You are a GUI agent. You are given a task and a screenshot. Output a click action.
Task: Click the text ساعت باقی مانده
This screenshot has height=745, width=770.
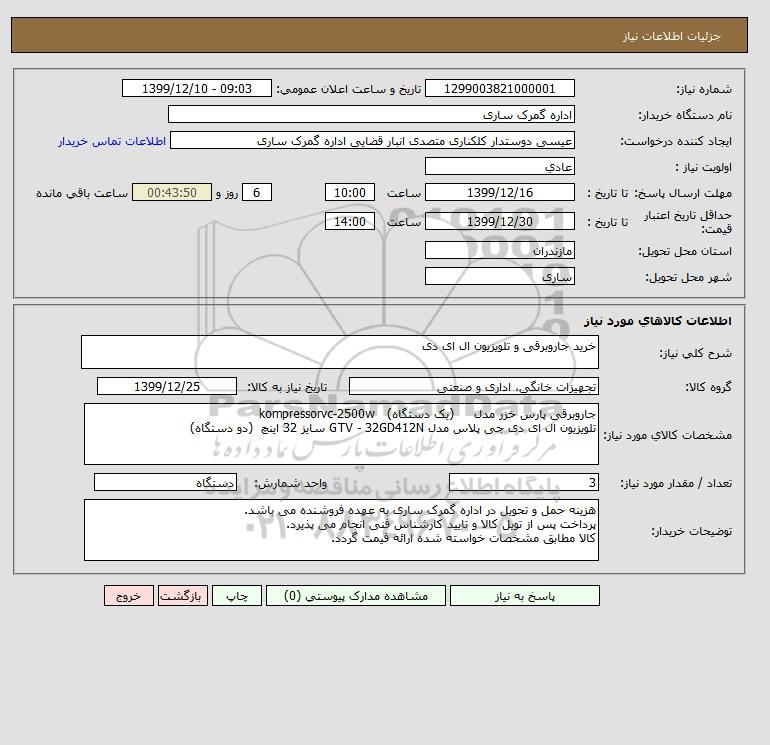click(82, 193)
